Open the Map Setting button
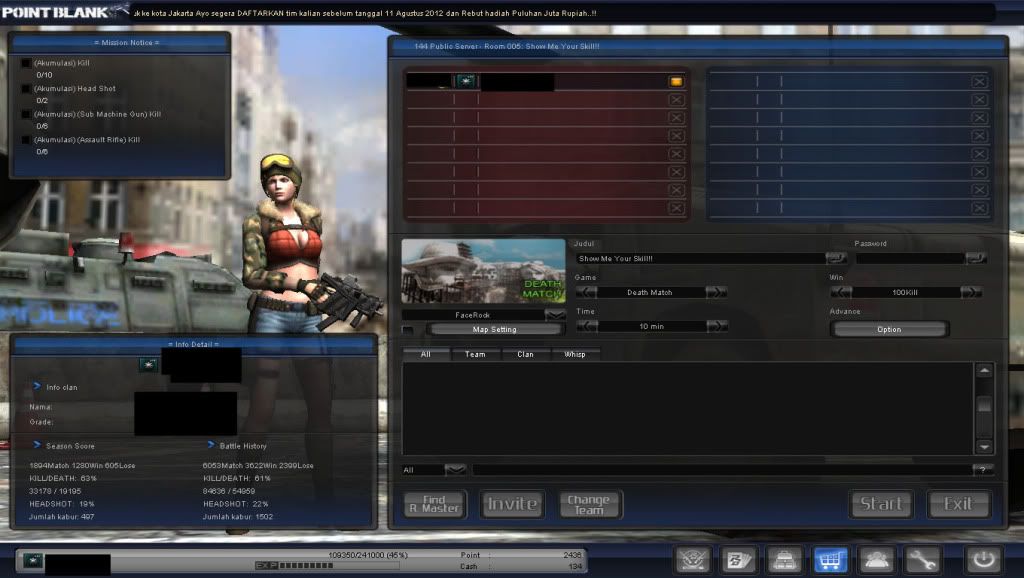1024x578 pixels. [x=494, y=330]
